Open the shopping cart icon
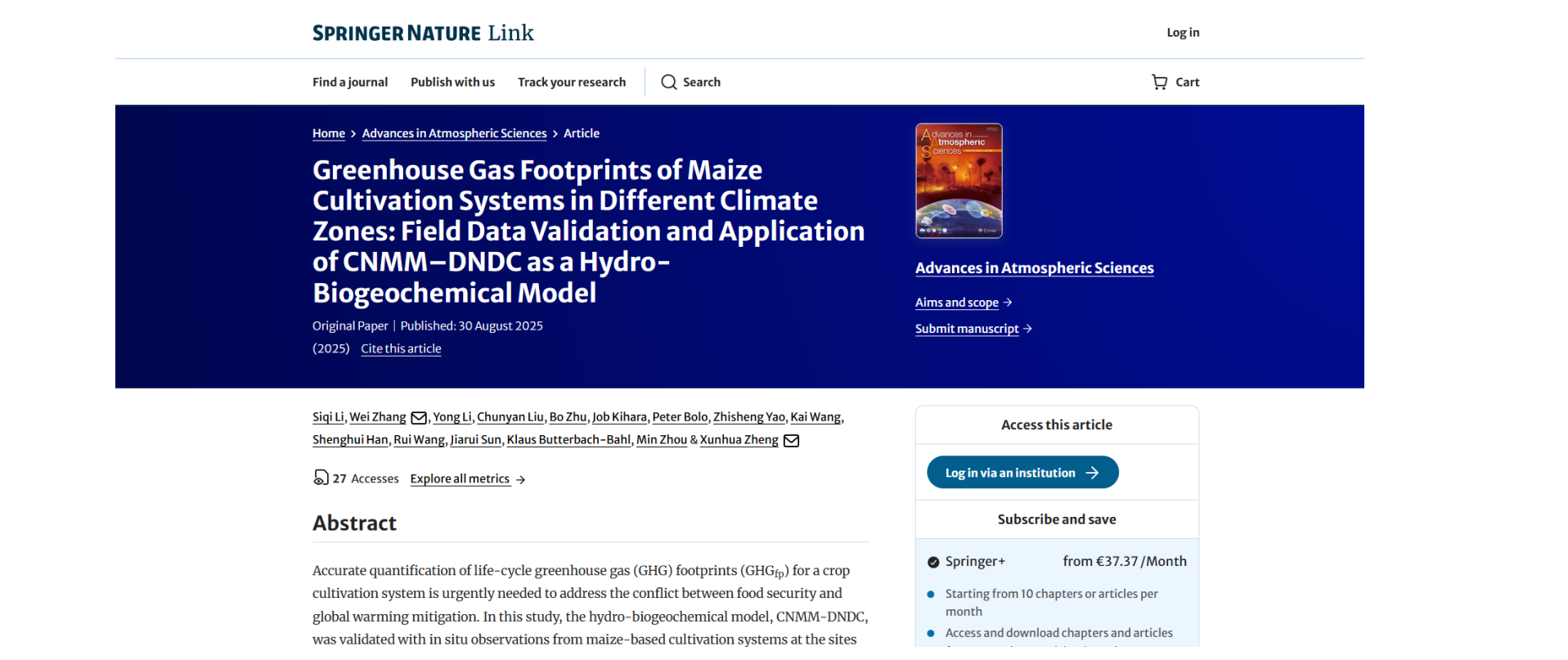The width and height of the screenshot is (1568, 660). coord(1159,82)
